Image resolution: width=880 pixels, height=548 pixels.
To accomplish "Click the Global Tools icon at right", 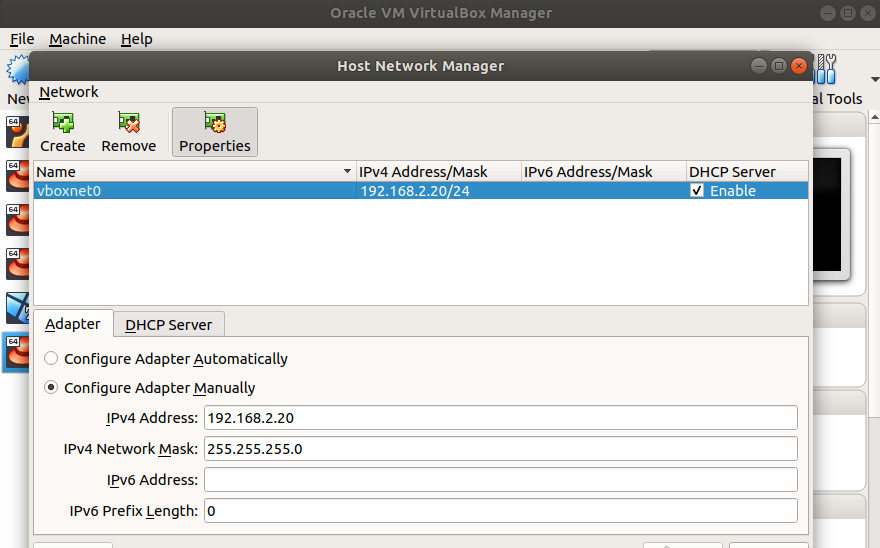I will tap(828, 70).
